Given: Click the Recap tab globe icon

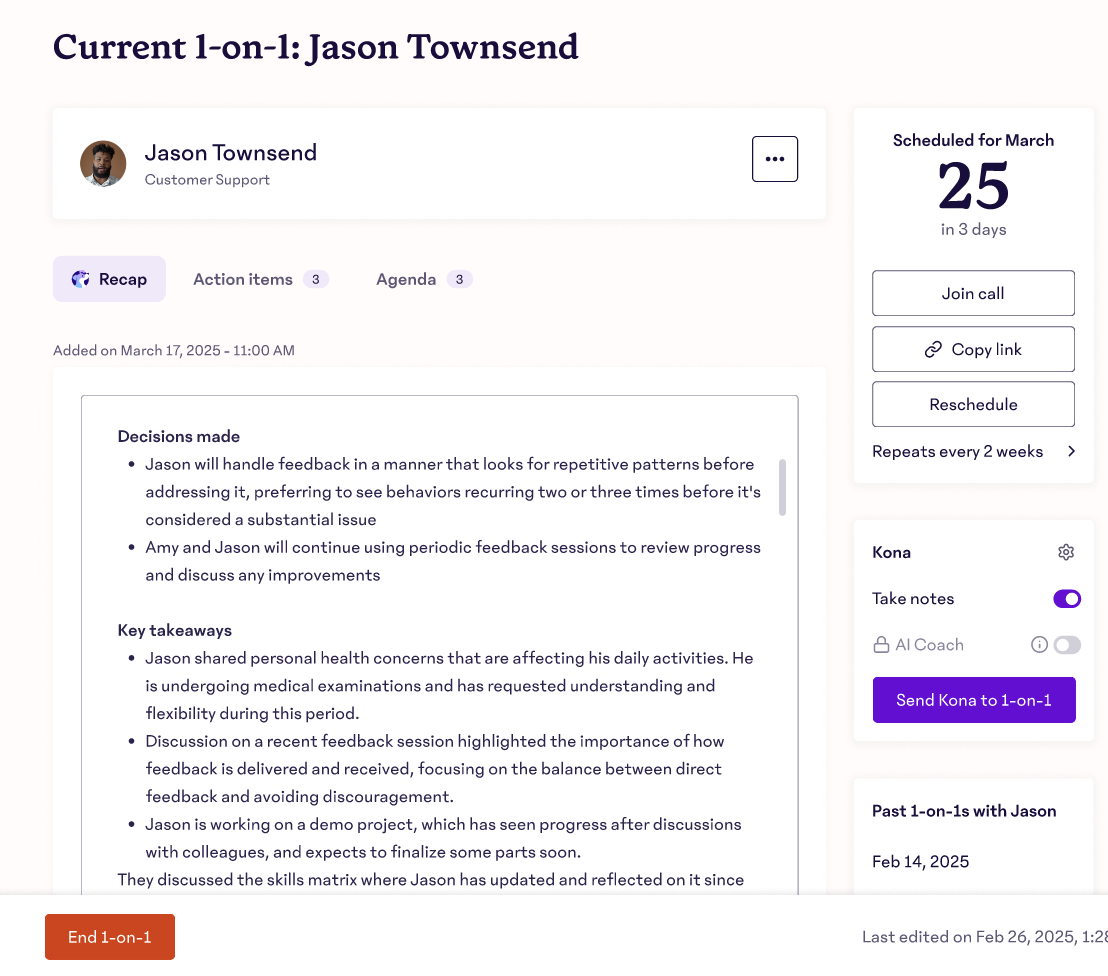Looking at the screenshot, I should point(81,279).
